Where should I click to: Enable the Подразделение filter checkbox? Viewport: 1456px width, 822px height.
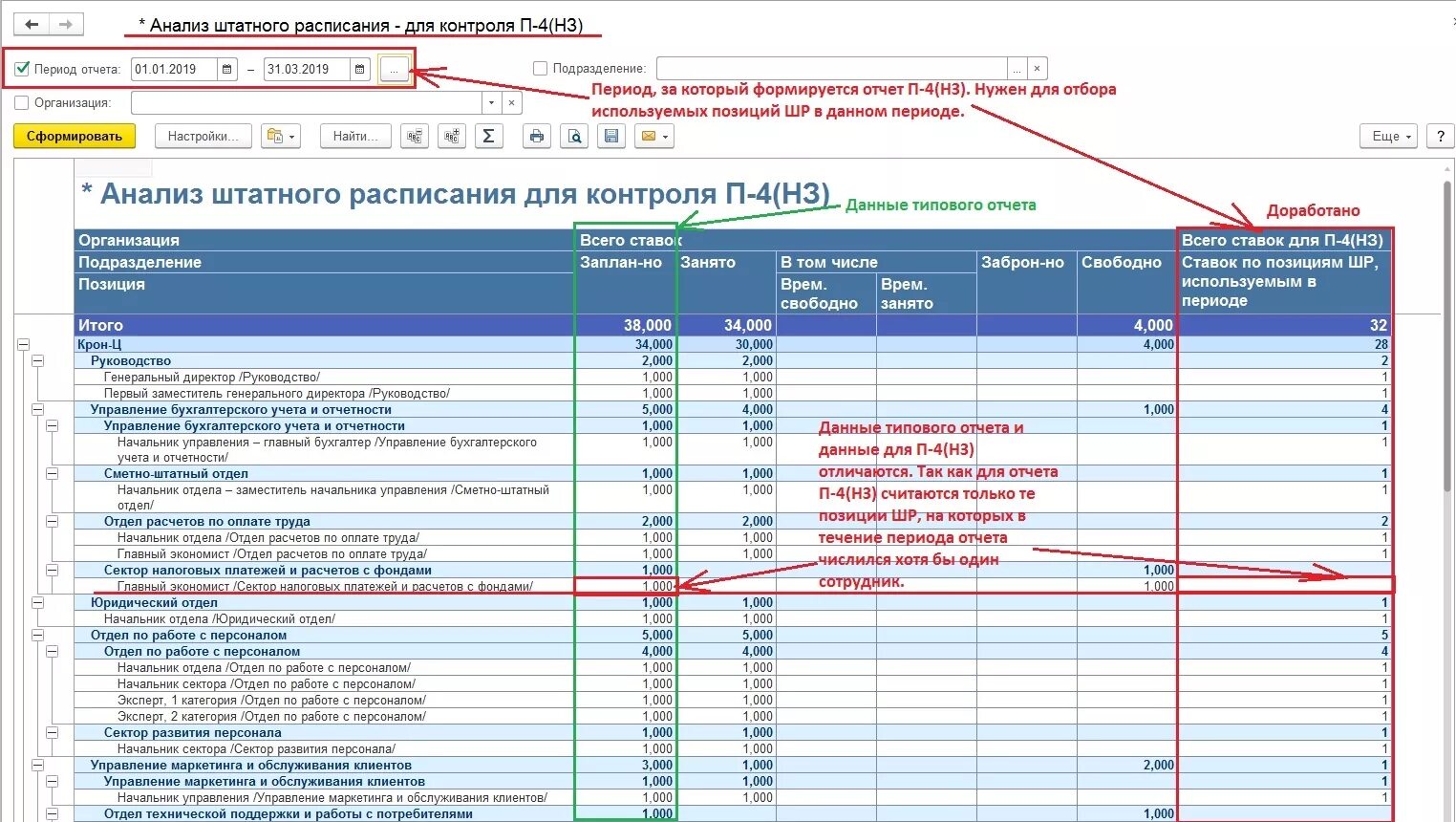(540, 69)
